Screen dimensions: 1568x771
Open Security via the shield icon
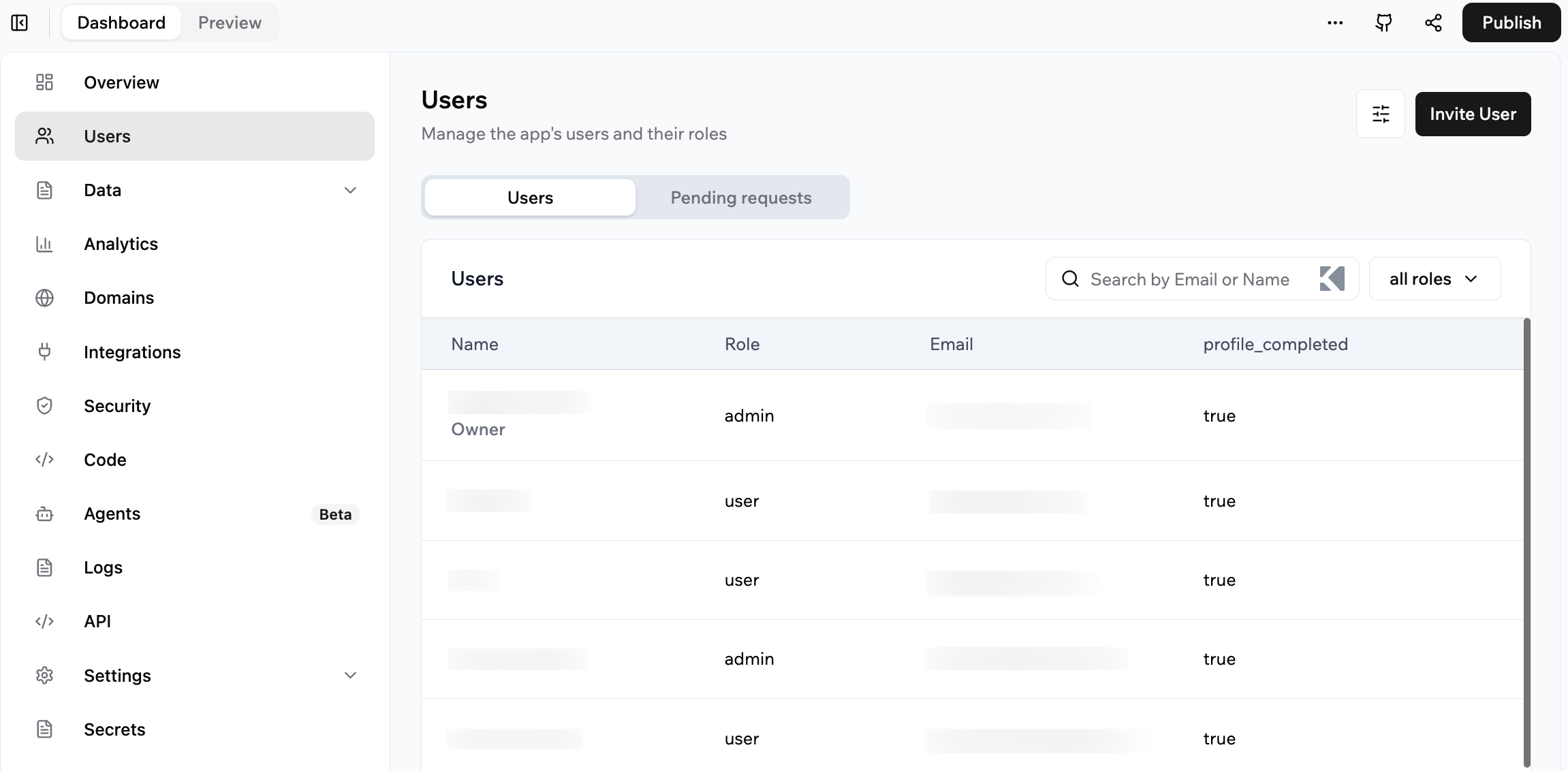pos(44,405)
